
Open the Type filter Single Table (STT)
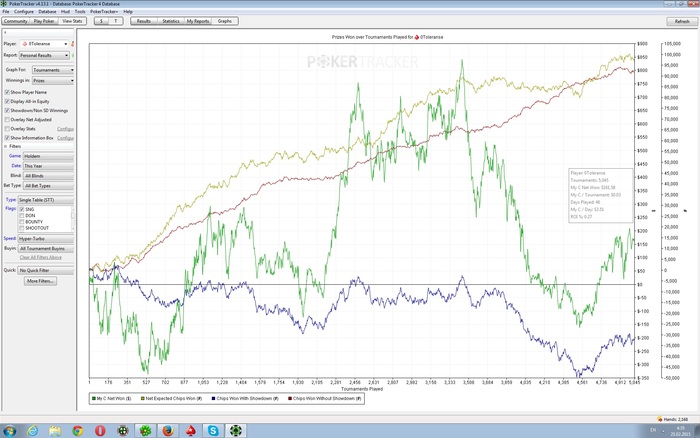coord(46,200)
